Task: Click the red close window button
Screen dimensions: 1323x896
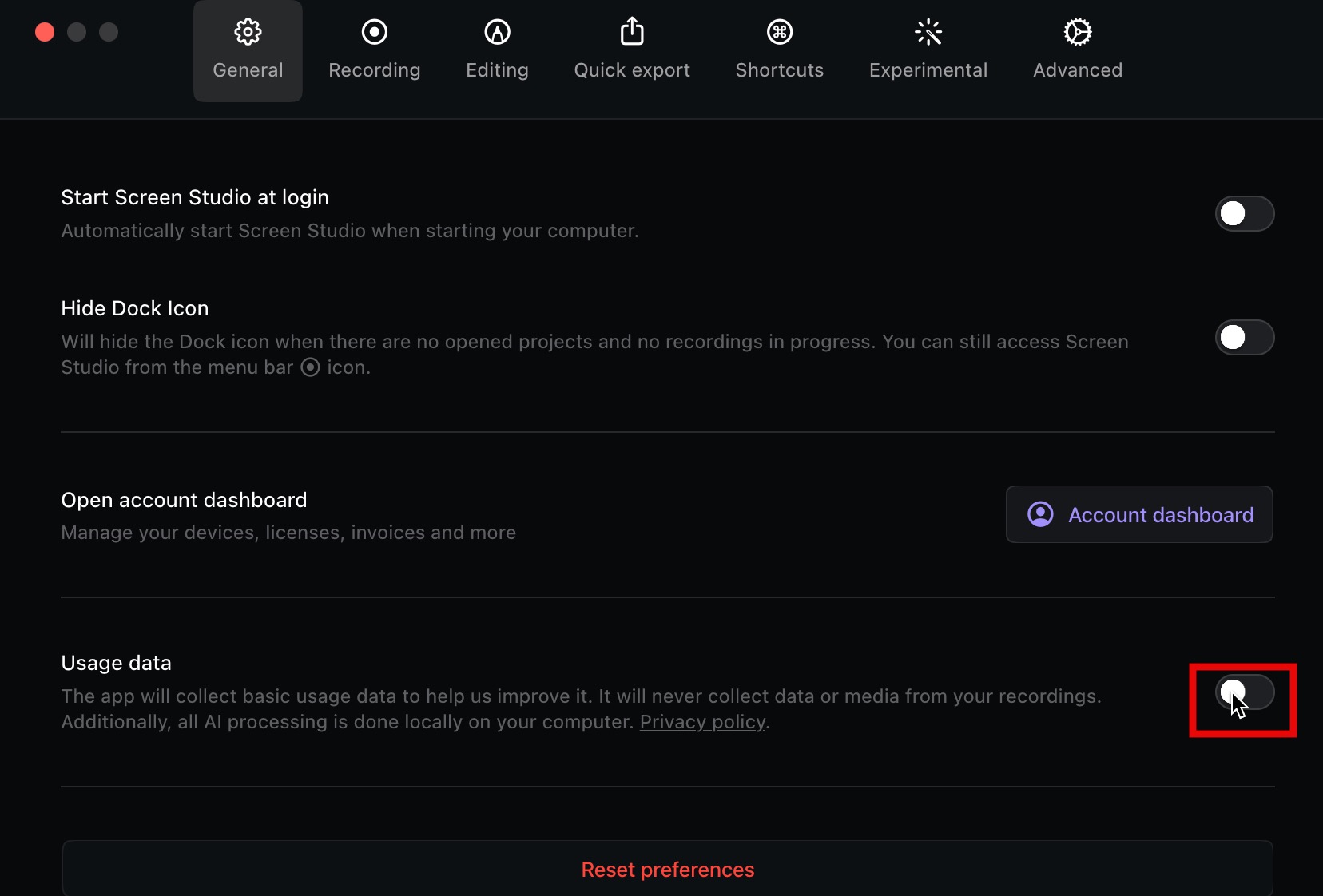Action: click(45, 32)
